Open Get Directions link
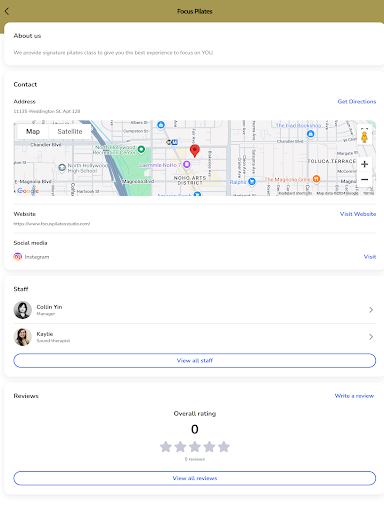 357,102
